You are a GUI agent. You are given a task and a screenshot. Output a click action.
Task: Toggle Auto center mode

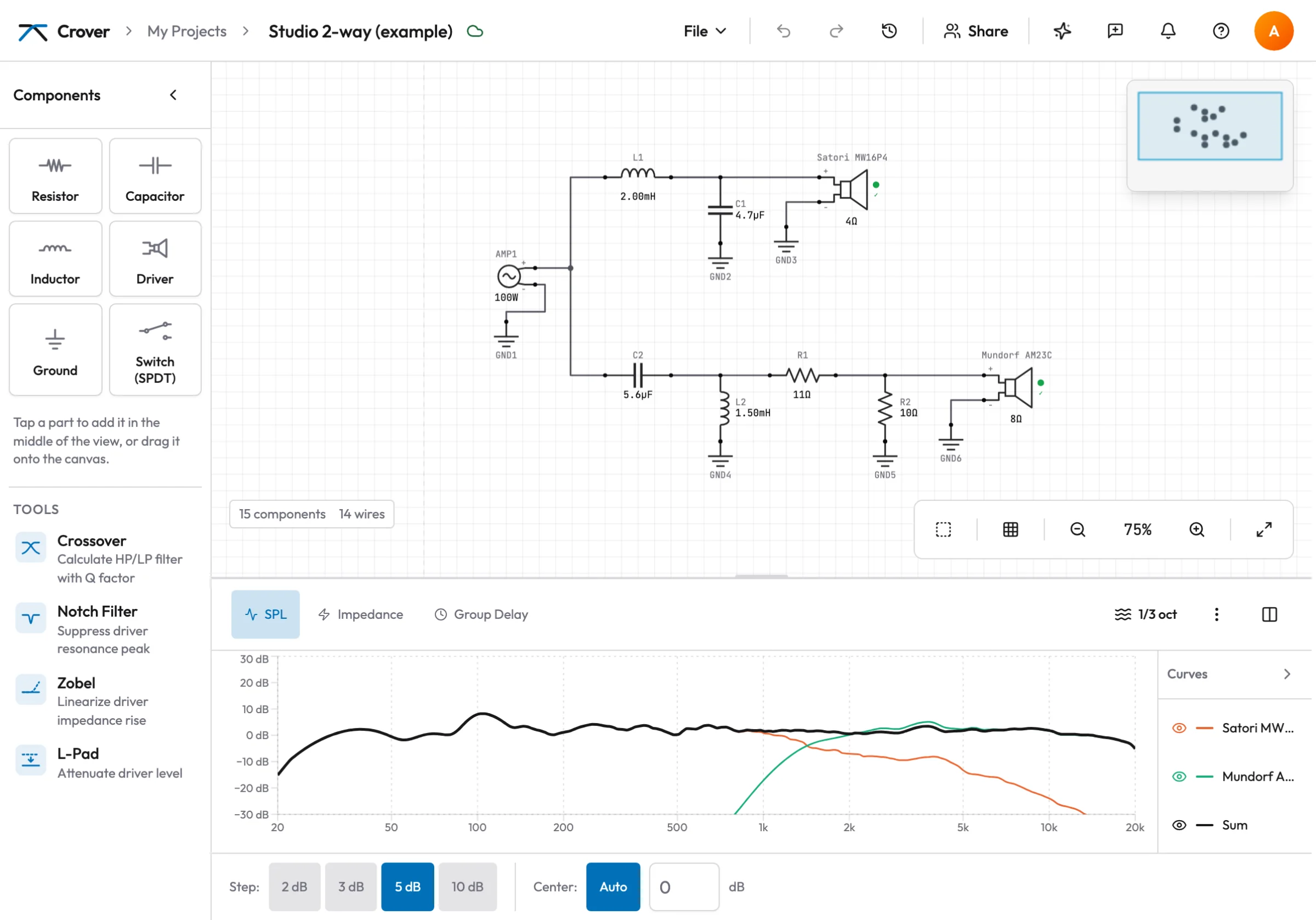click(613, 887)
